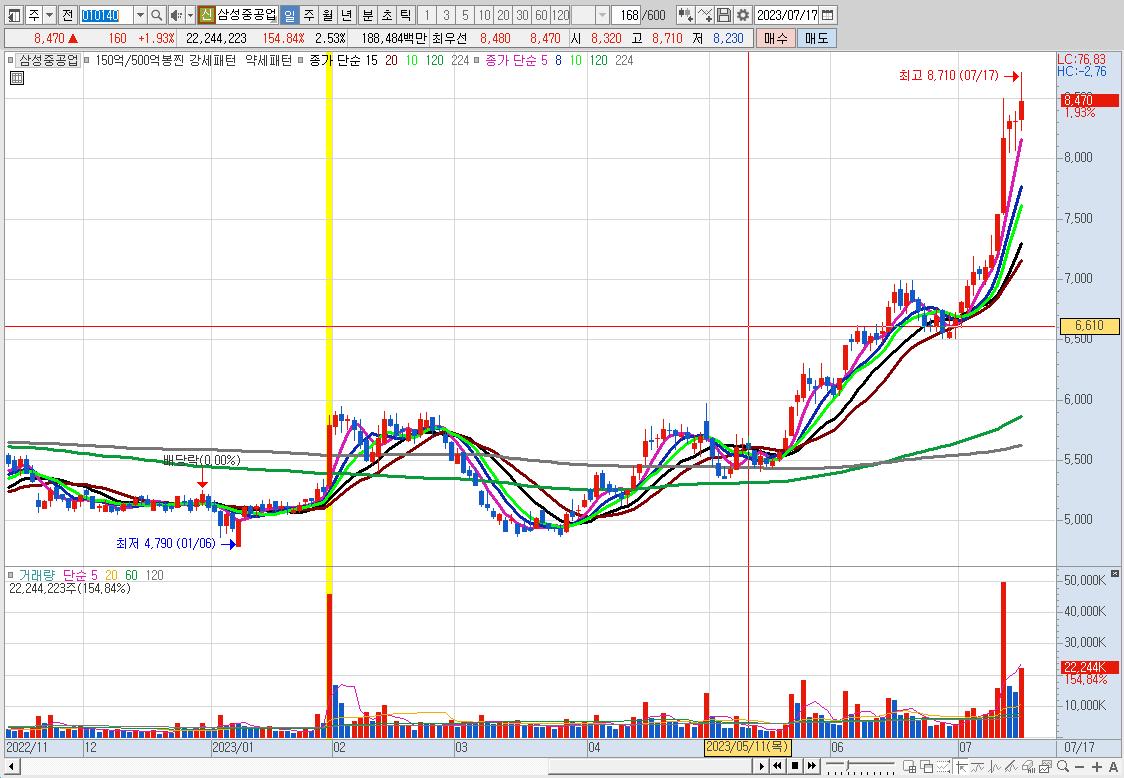Click the 150억/500억봉찐 indicator label
This screenshot has height=778, width=1124.
pyautogui.click(x=140, y=60)
